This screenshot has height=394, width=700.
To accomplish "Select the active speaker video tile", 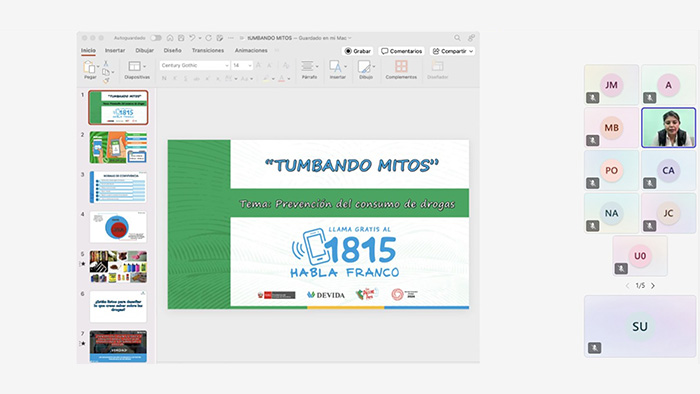I will [668, 128].
